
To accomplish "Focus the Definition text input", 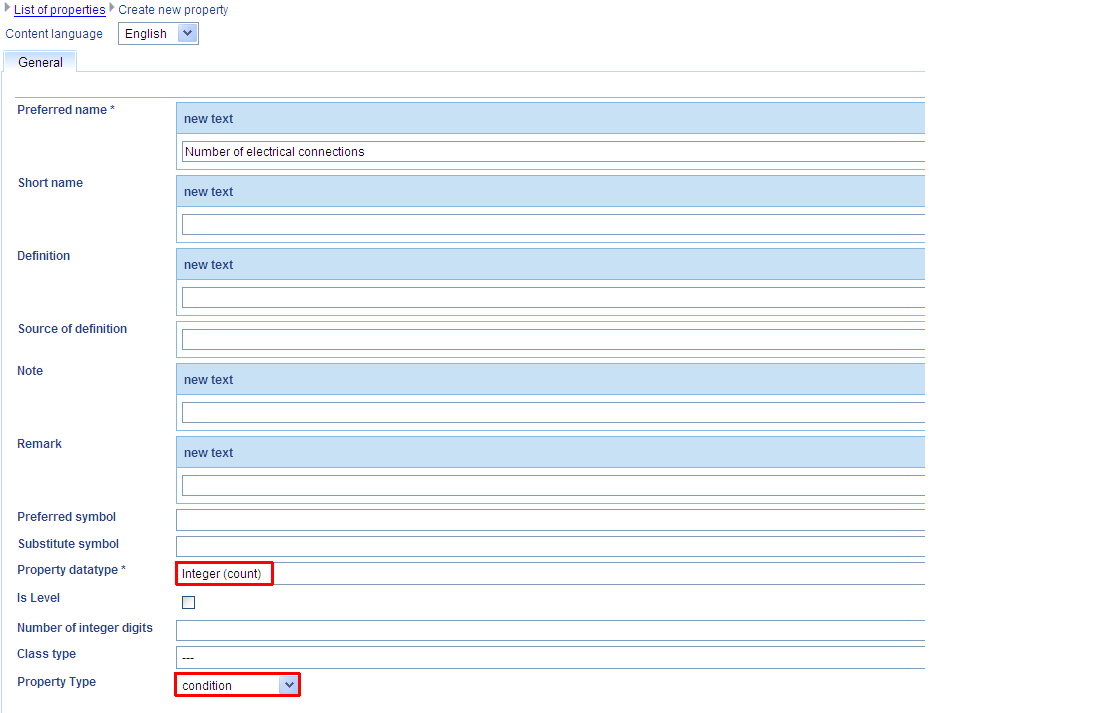I will [x=552, y=298].
